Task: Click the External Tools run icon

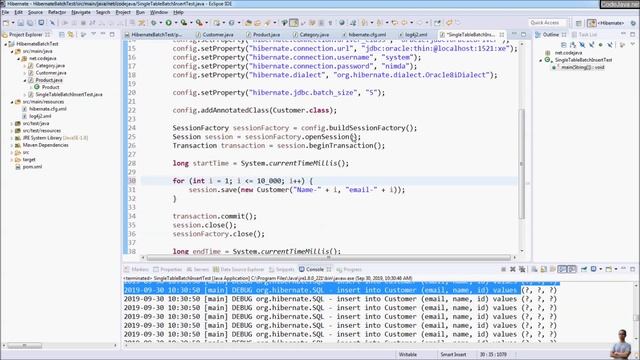Action: [x=199, y=23]
